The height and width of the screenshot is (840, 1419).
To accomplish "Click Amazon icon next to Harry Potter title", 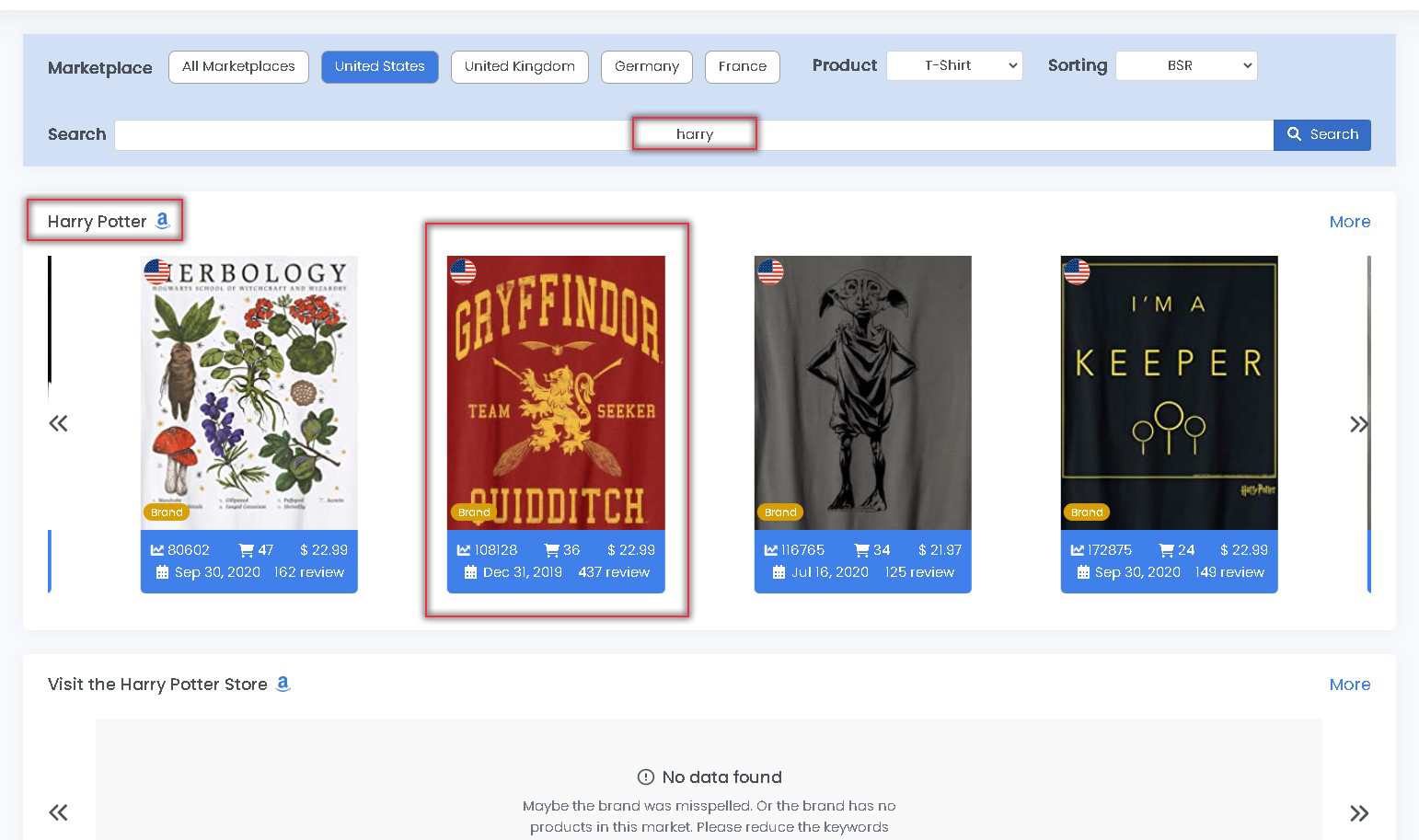I will [x=163, y=221].
